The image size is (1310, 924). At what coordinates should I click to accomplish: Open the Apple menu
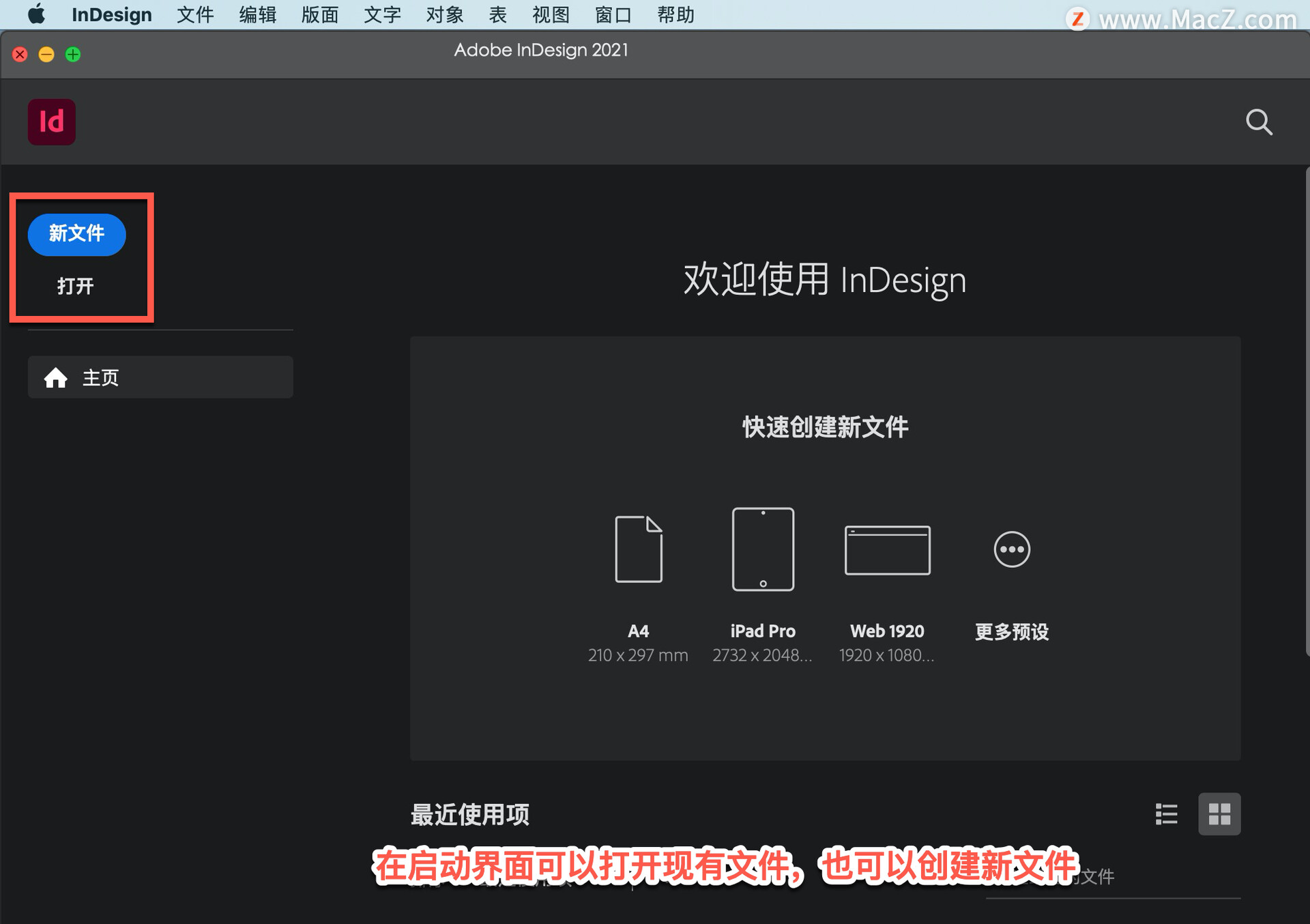point(35,14)
